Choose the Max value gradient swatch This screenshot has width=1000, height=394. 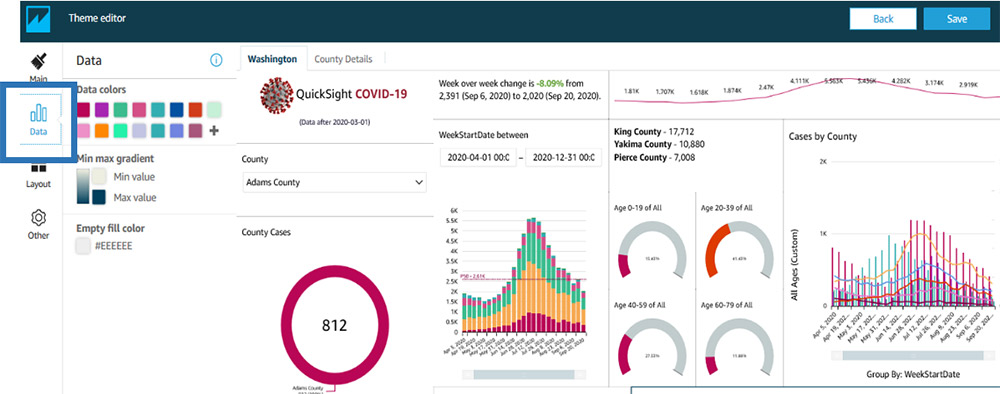coord(99,197)
